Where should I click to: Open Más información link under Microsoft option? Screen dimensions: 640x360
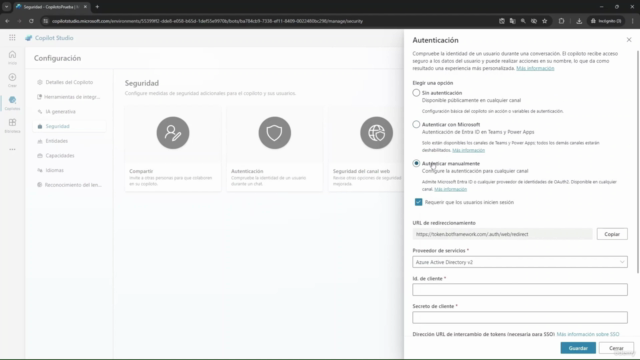[x=468, y=150]
